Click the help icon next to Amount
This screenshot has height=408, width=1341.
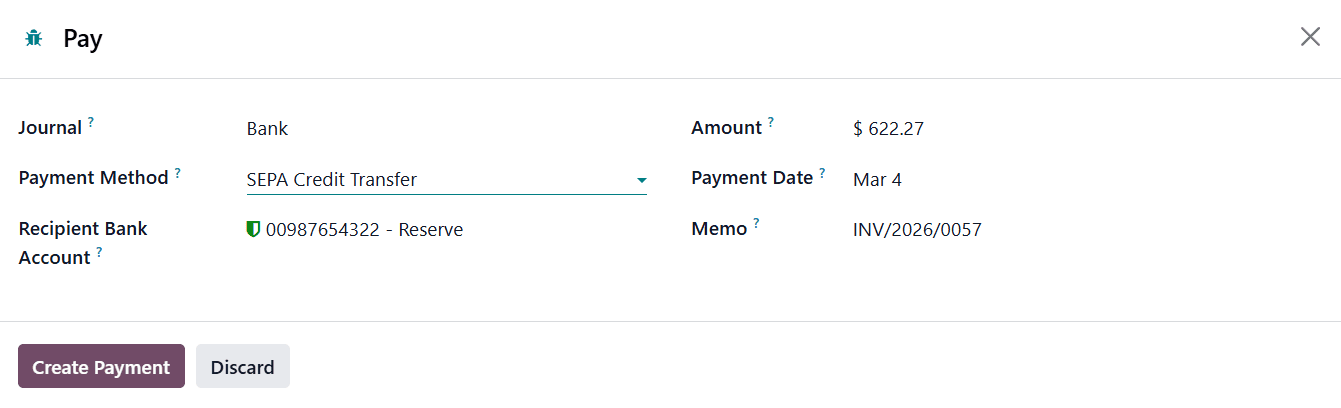point(771,122)
